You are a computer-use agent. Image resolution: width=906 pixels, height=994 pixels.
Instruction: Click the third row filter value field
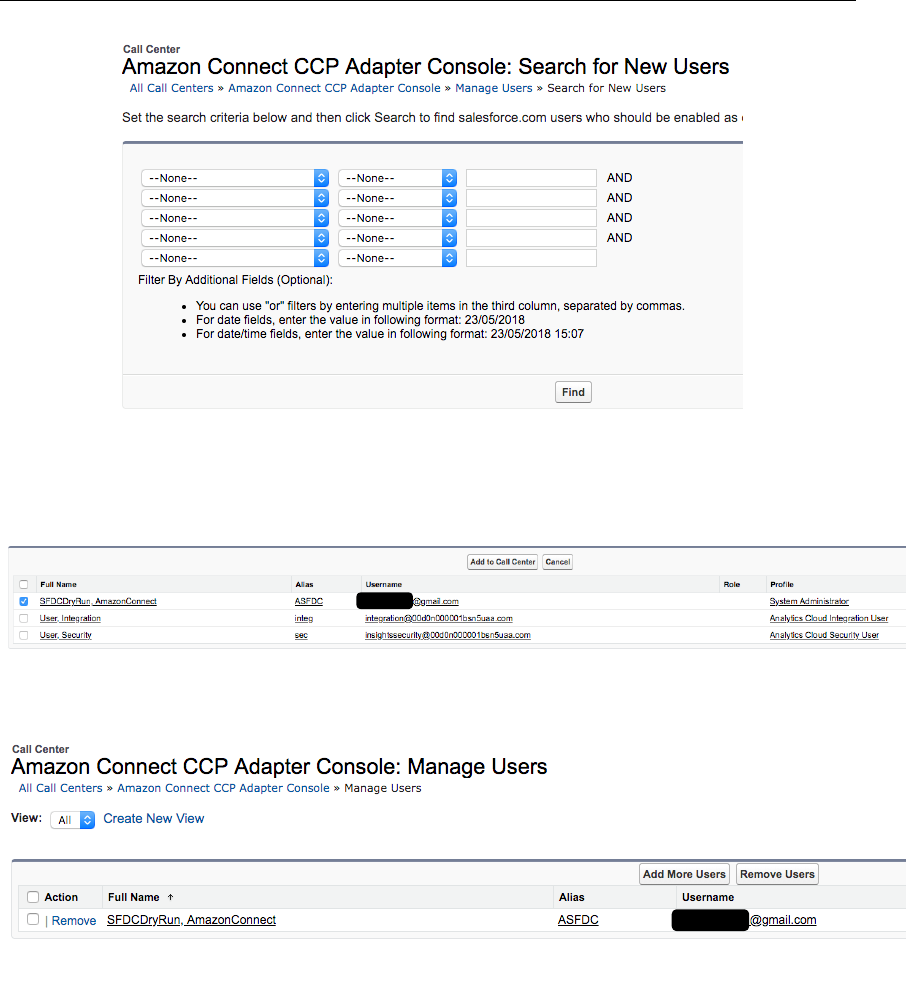tap(531, 218)
